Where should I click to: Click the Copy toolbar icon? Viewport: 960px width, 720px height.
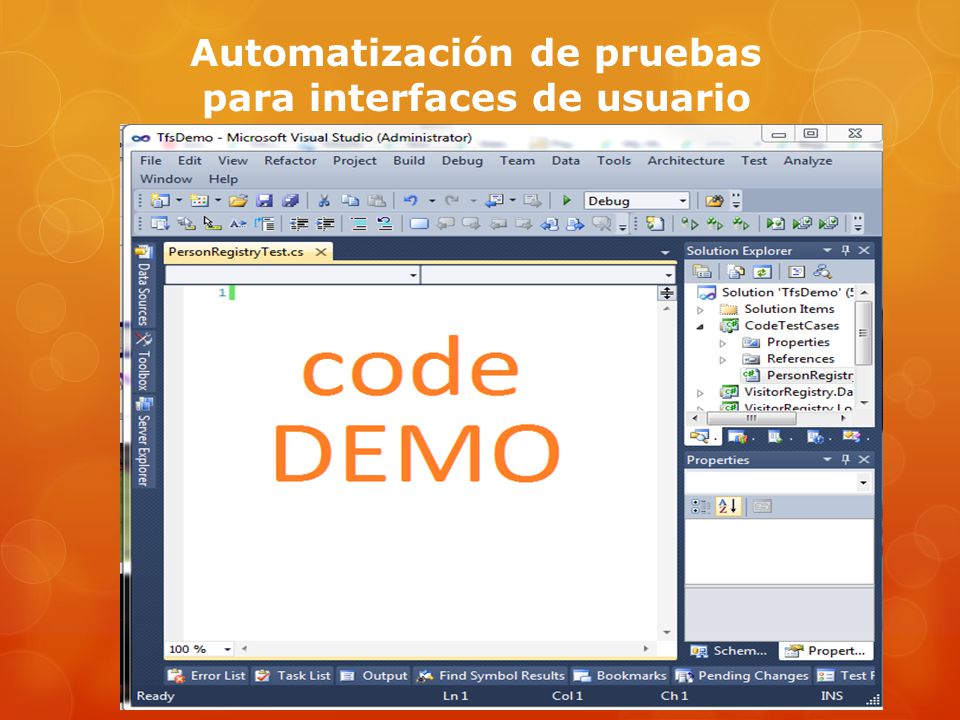click(350, 201)
